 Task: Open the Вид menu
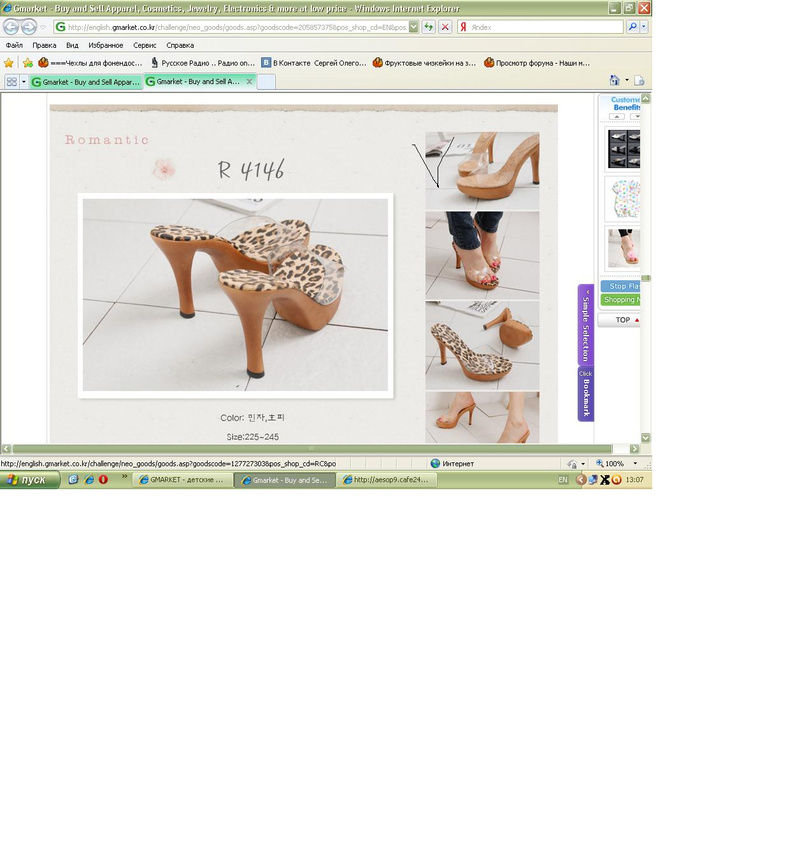(x=72, y=45)
